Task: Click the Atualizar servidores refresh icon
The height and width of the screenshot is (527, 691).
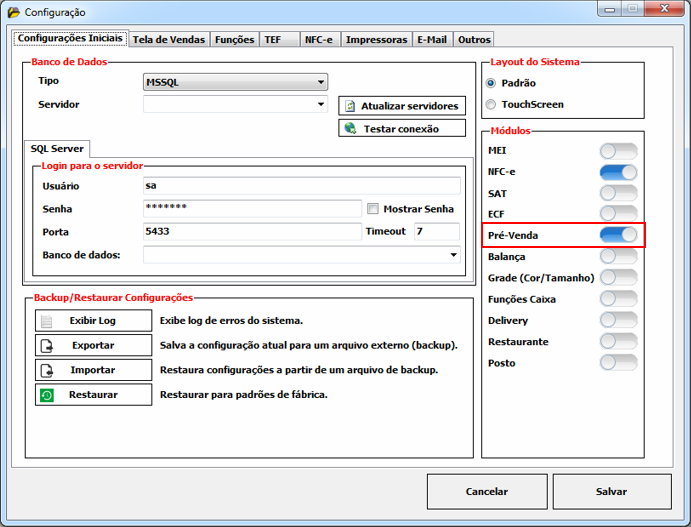Action: [350, 106]
